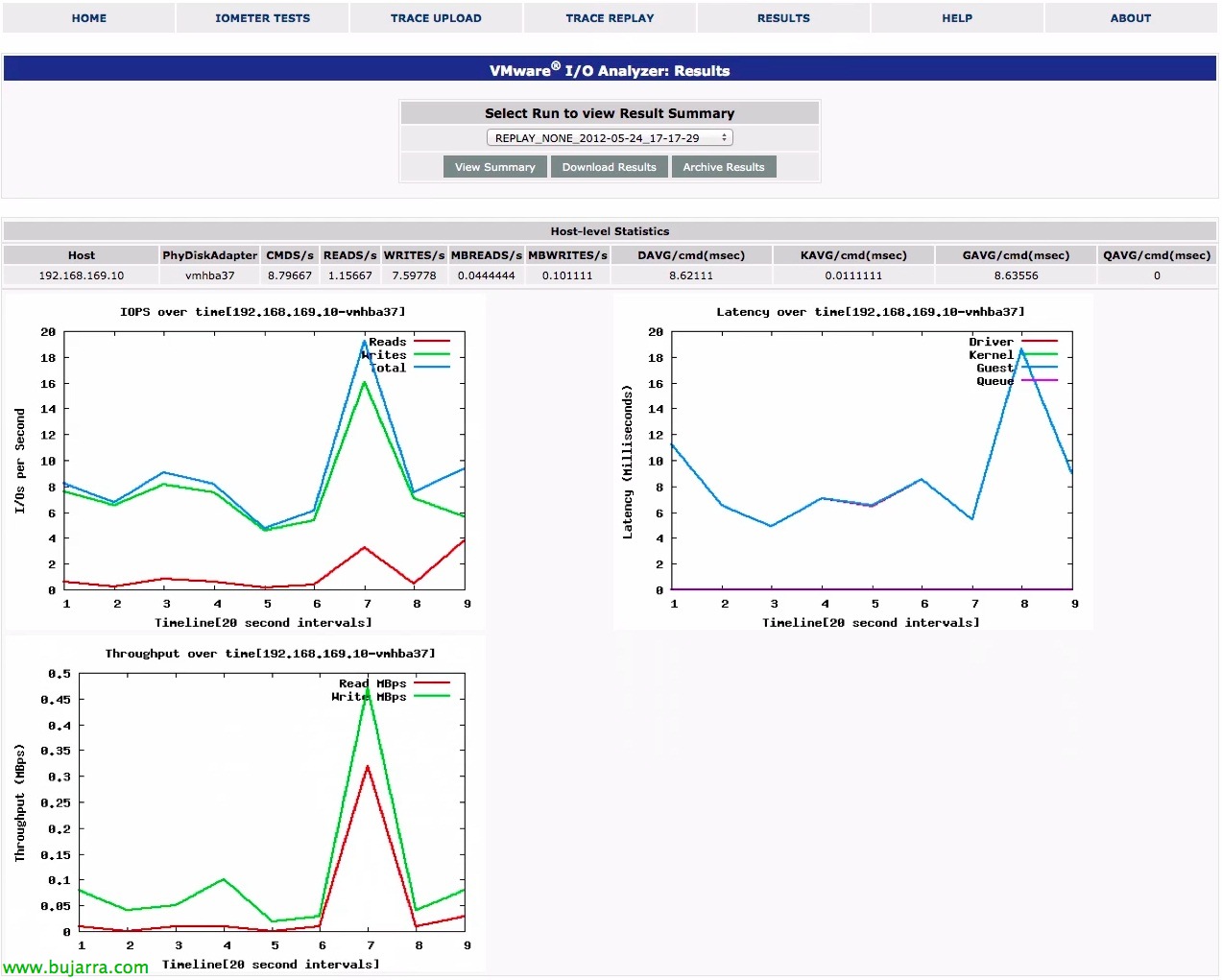Image resolution: width=1222 pixels, height=980 pixels.
Task: Click the KAVG/cmd(msec) column header
Action: point(853,255)
